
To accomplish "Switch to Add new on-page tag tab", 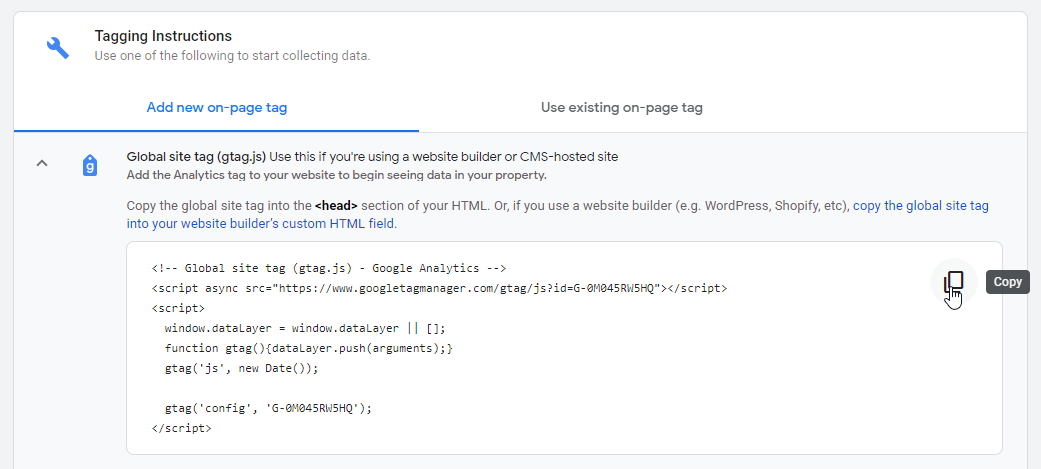I will tap(216, 108).
